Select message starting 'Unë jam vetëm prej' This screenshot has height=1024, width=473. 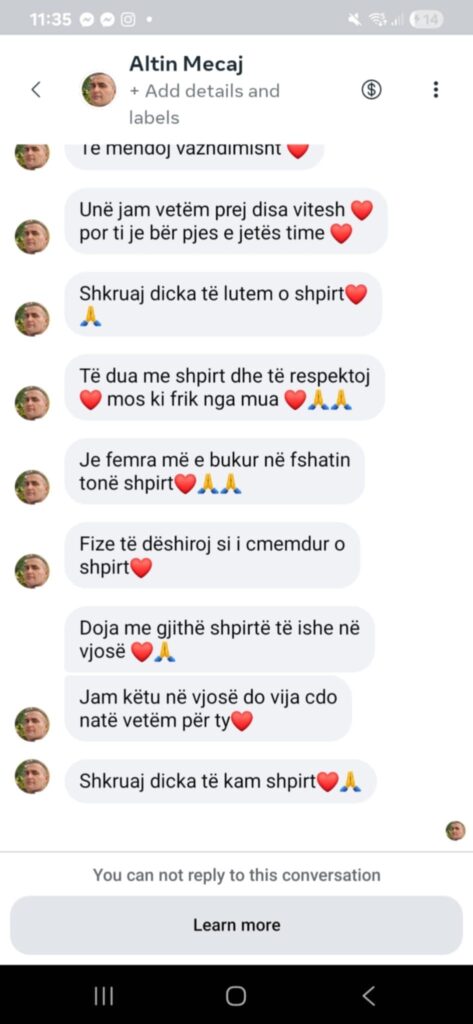tap(226, 221)
